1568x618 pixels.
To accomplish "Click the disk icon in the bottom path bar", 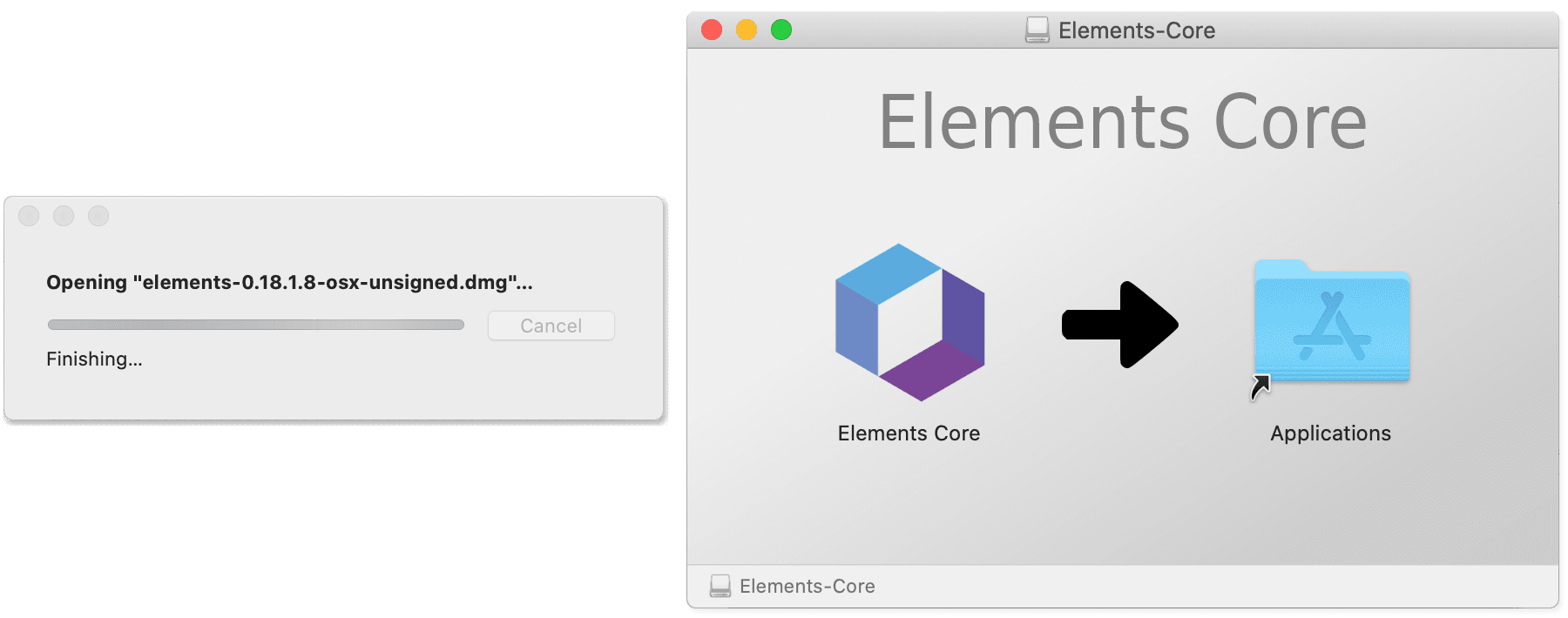I will 720,586.
